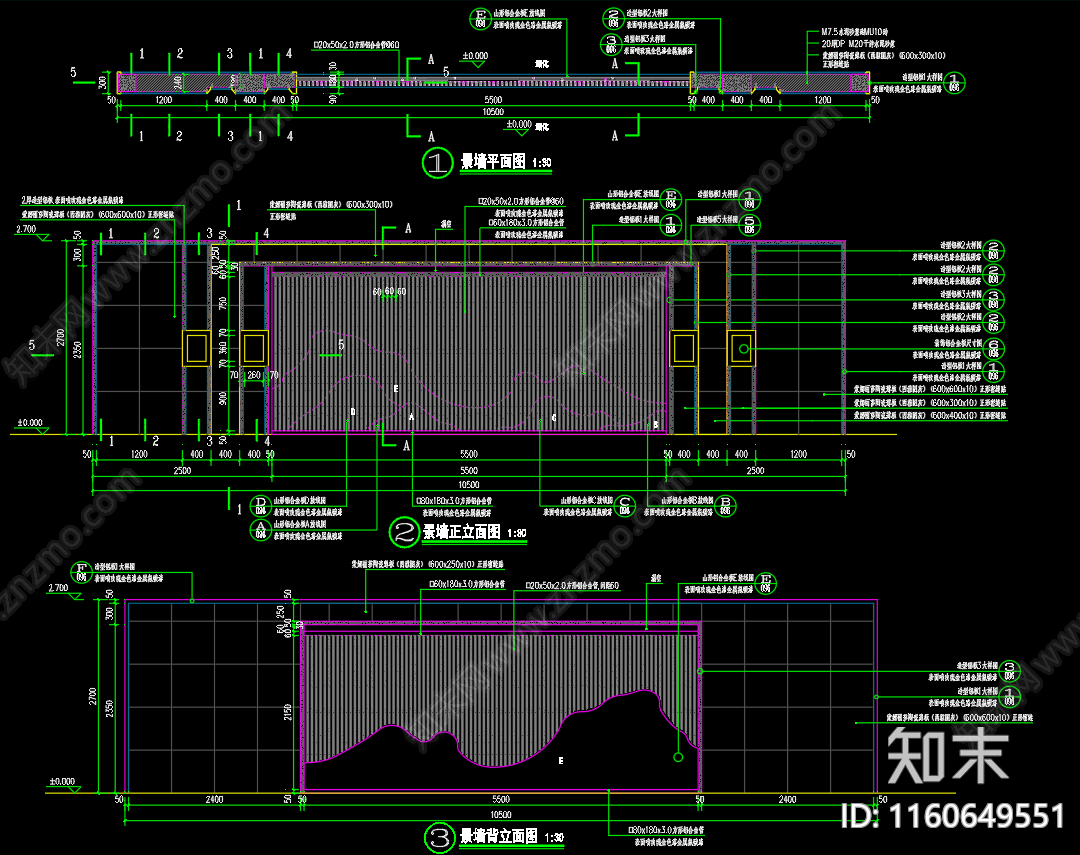The width and height of the screenshot is (1080, 855).
Task: Select the circled B detail callout bubble
Action: click(728, 503)
